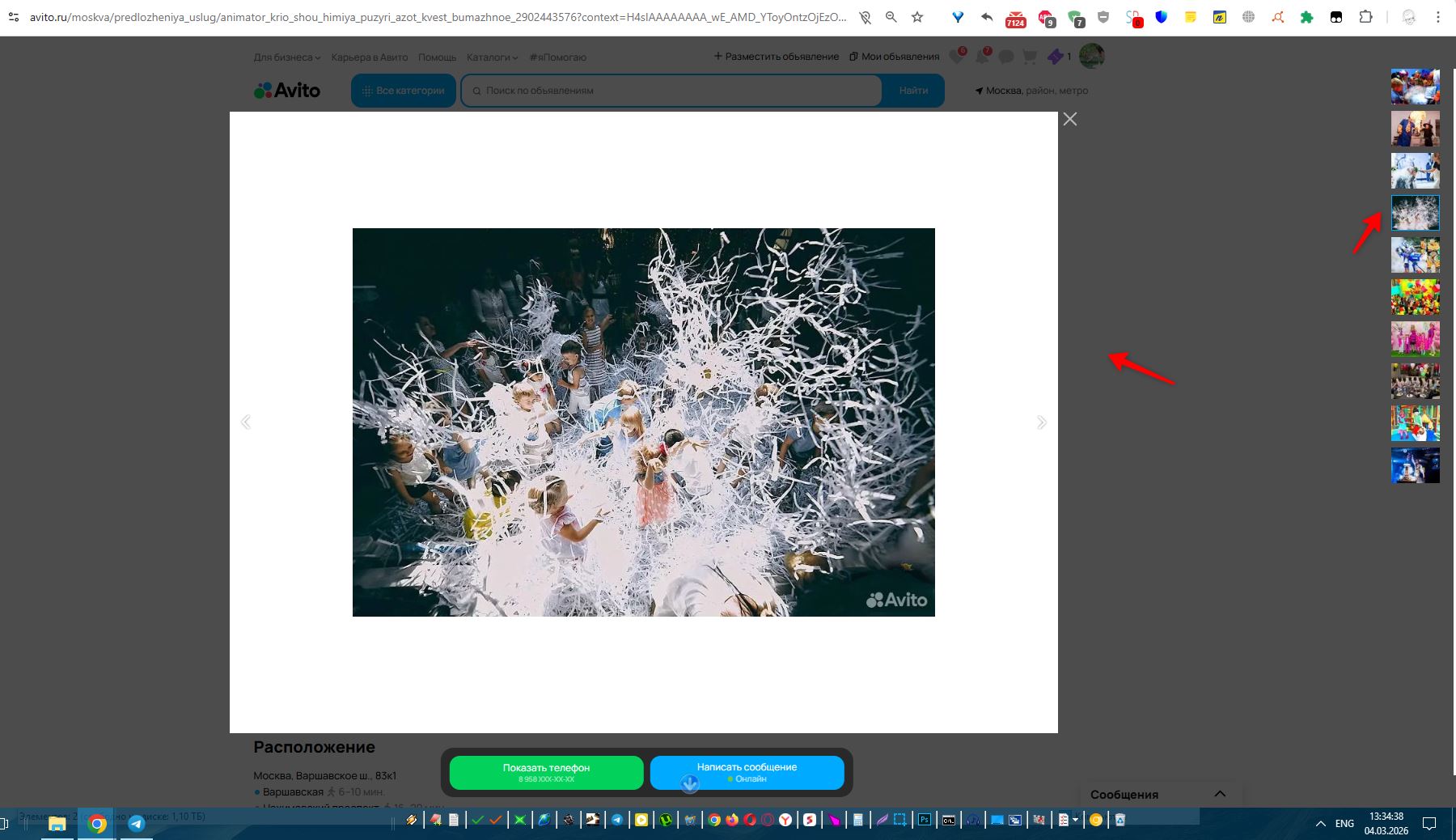Open File Explorer from the taskbar
Screen dimensions: 1456x840
point(57,824)
